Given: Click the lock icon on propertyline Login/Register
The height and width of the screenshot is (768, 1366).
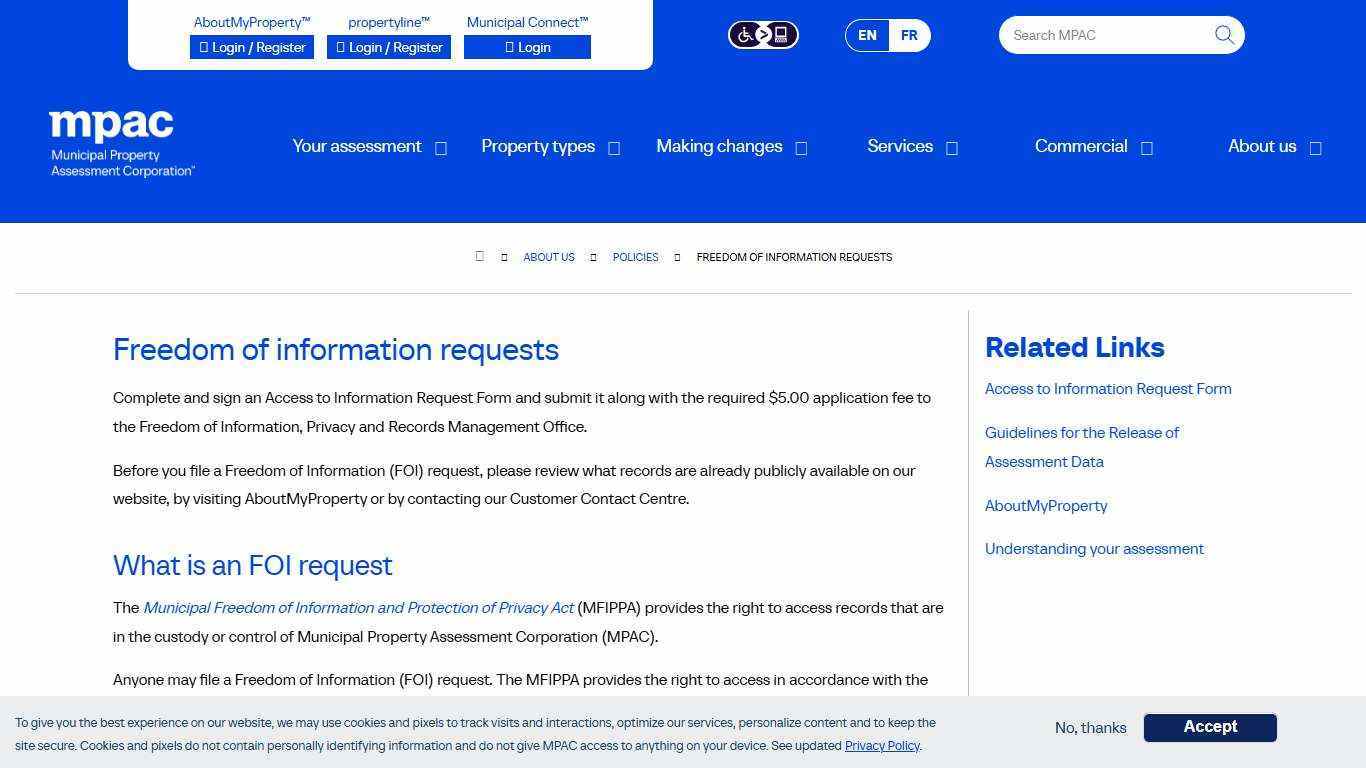Looking at the screenshot, I should pyautogui.click(x=338, y=47).
